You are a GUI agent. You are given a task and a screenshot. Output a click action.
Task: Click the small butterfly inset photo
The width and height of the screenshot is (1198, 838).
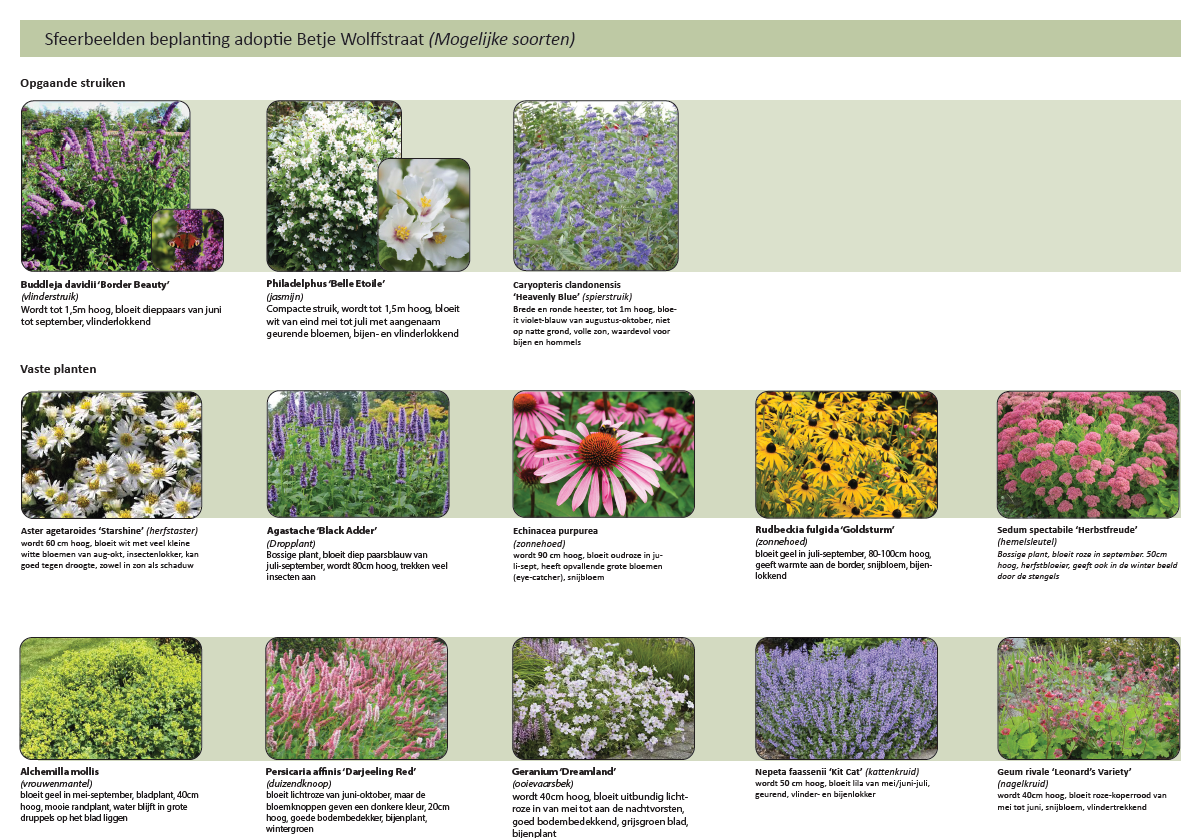[x=187, y=240]
